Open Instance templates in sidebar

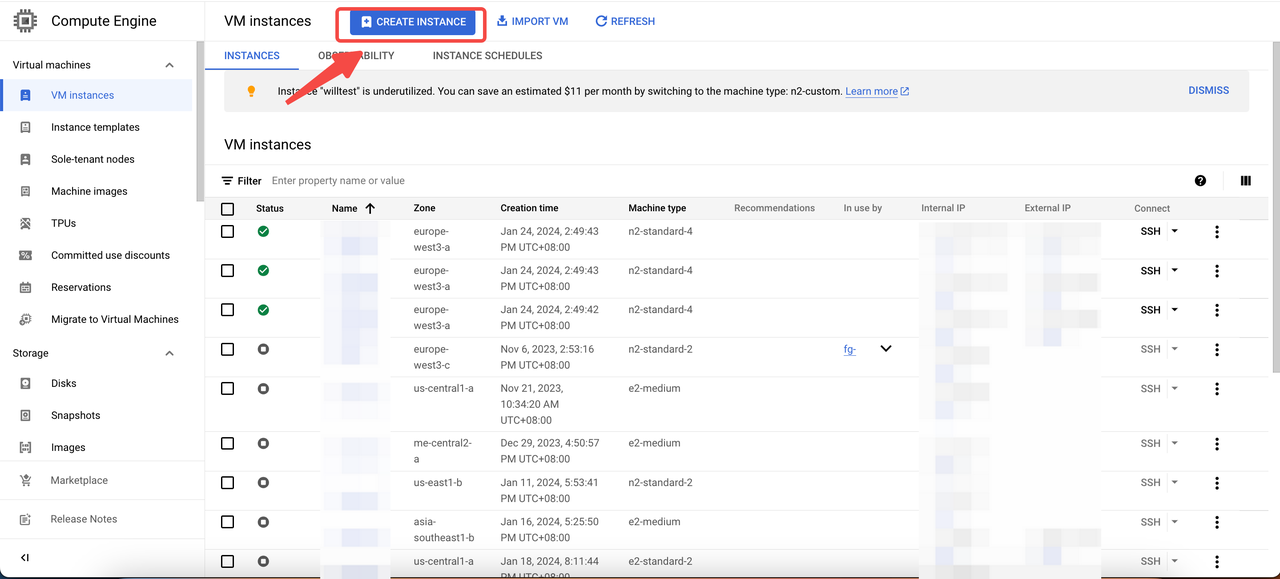(95, 127)
